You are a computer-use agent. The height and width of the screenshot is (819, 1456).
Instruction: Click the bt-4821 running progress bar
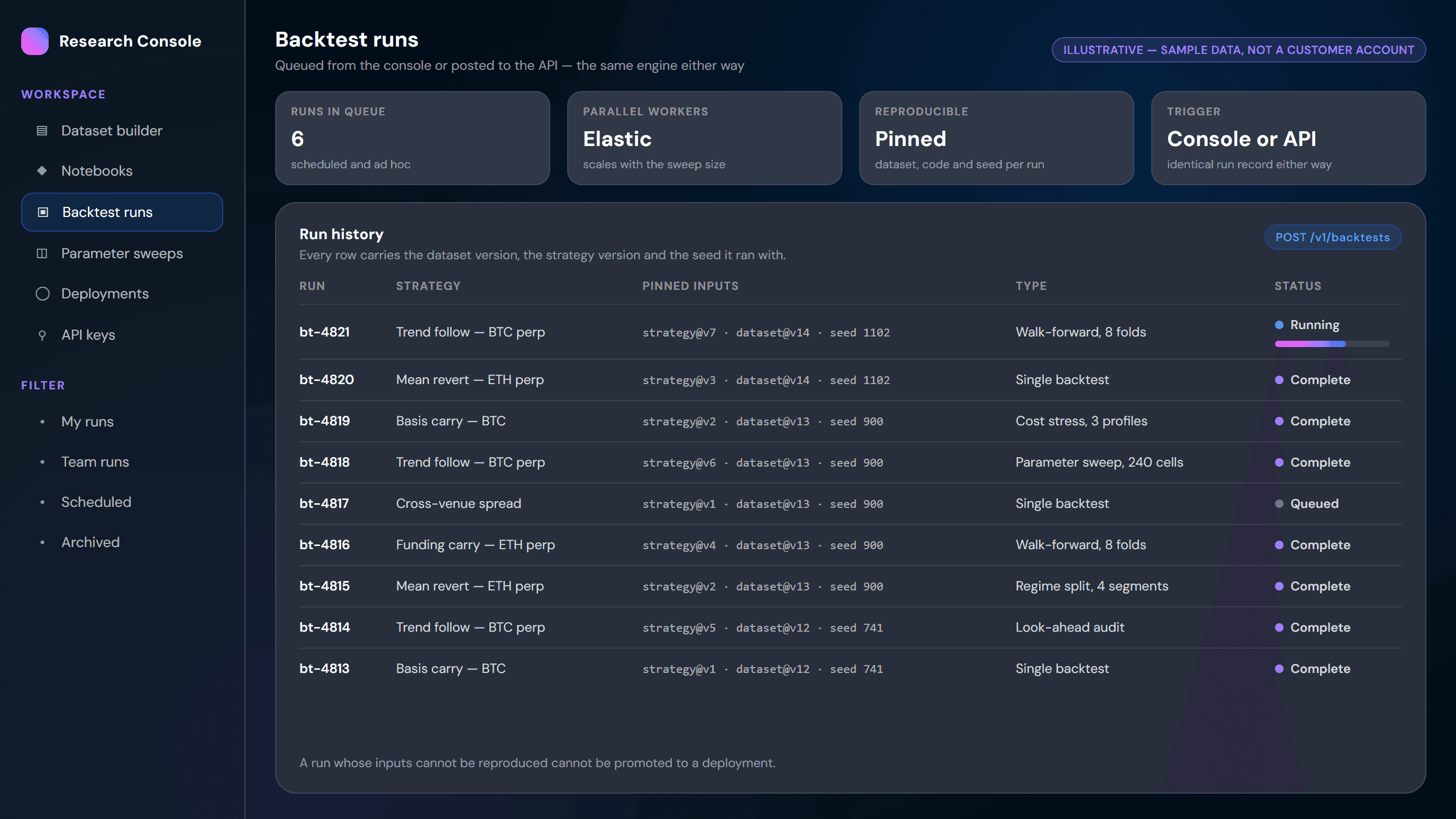(1332, 344)
